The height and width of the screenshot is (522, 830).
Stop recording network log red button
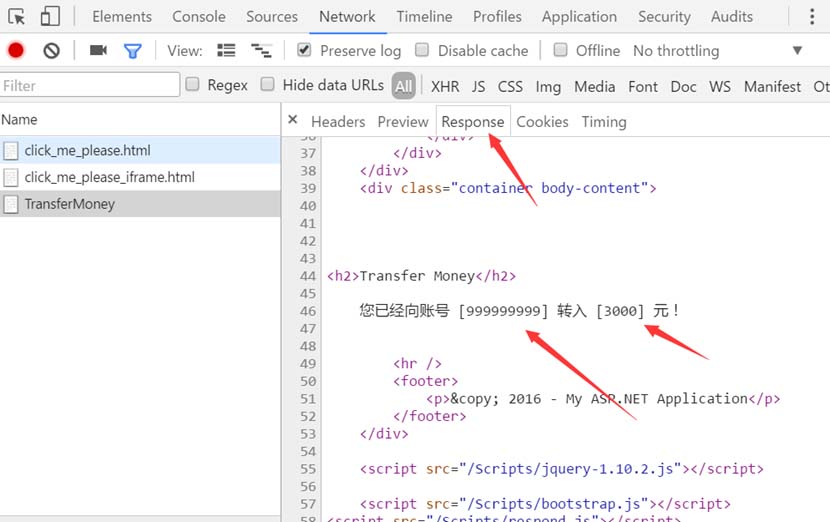click(x=16, y=50)
